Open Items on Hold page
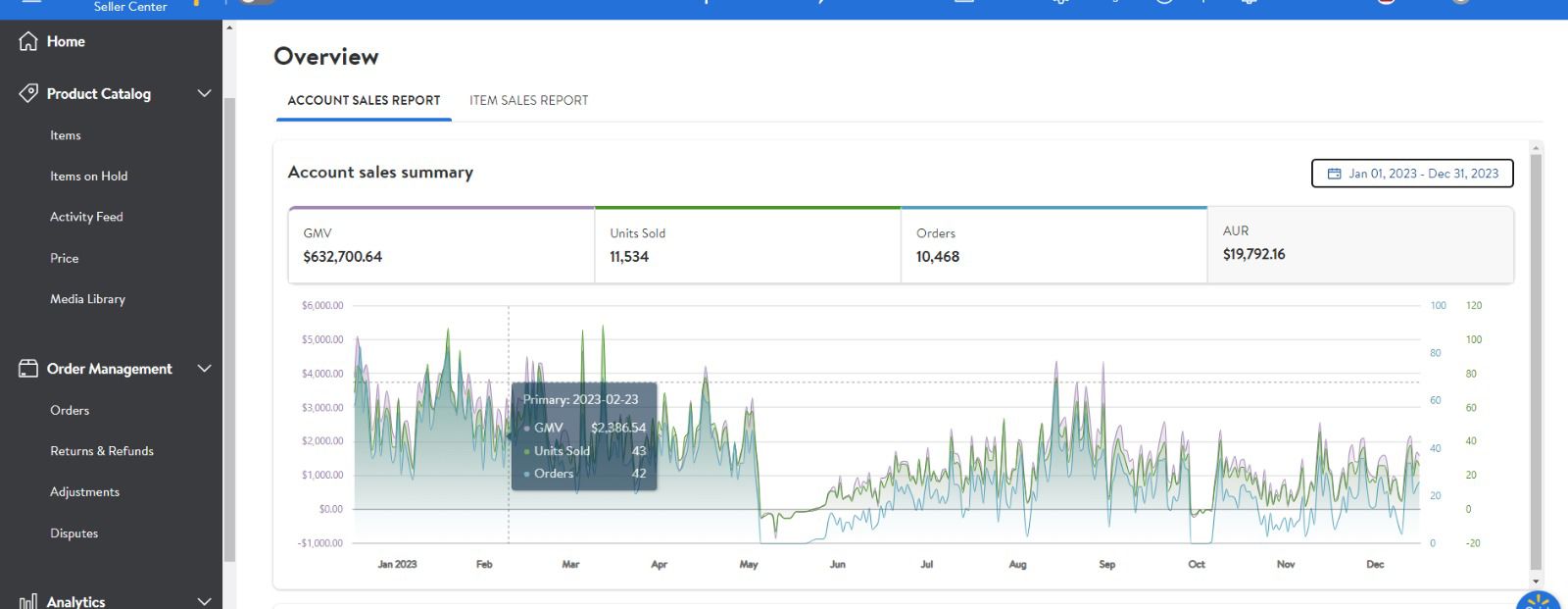1568x609 pixels. click(x=89, y=177)
